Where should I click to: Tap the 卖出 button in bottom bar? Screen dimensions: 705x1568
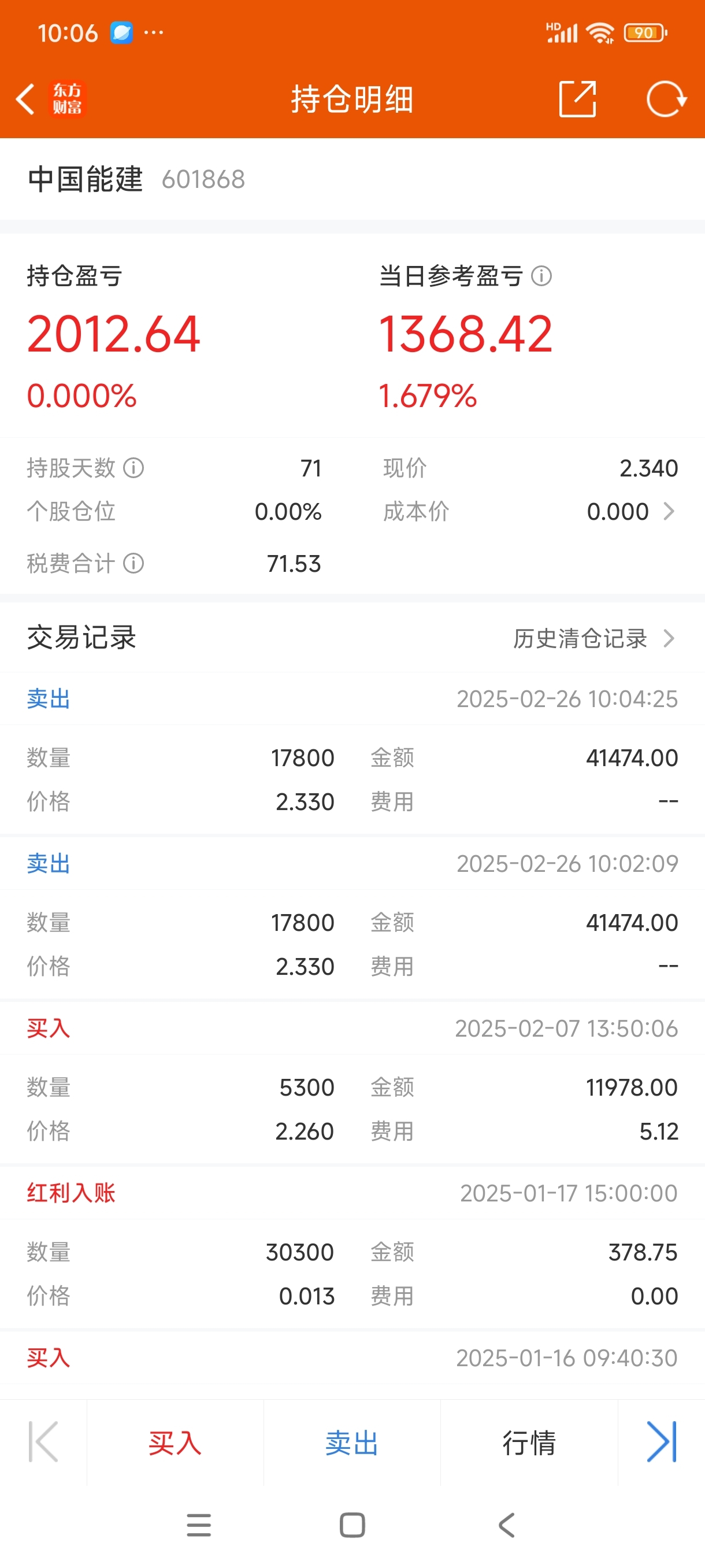pos(351,1443)
